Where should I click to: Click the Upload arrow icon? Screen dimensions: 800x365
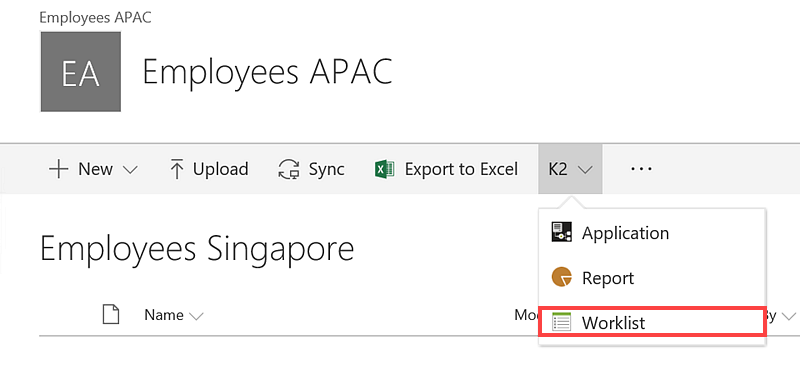177,169
